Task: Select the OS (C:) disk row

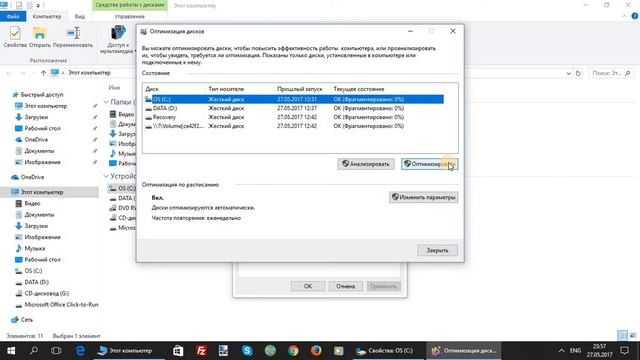Action: tap(294, 99)
